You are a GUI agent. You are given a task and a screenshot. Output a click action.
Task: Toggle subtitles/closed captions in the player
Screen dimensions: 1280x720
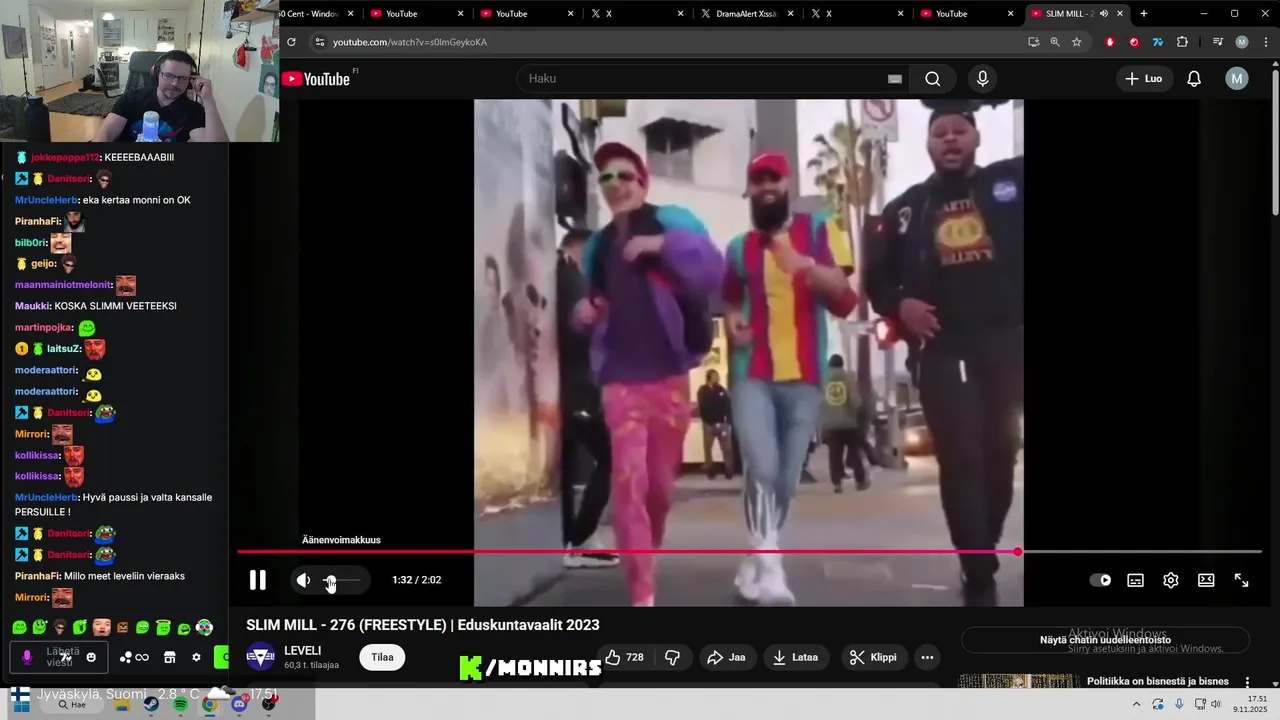1136,580
